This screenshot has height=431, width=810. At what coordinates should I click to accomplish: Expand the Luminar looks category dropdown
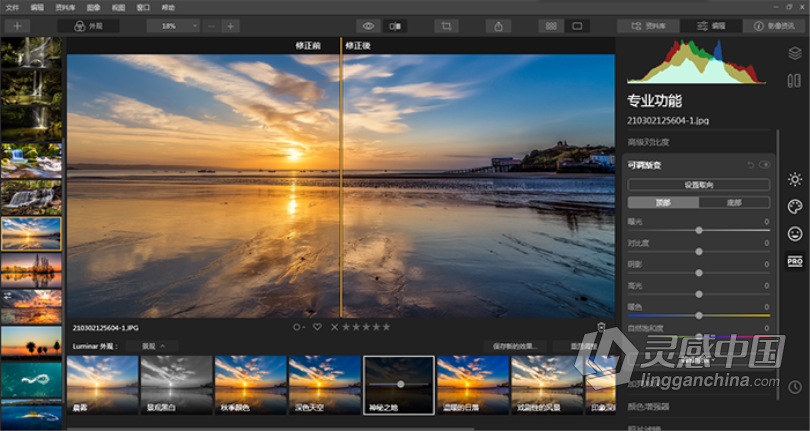152,346
